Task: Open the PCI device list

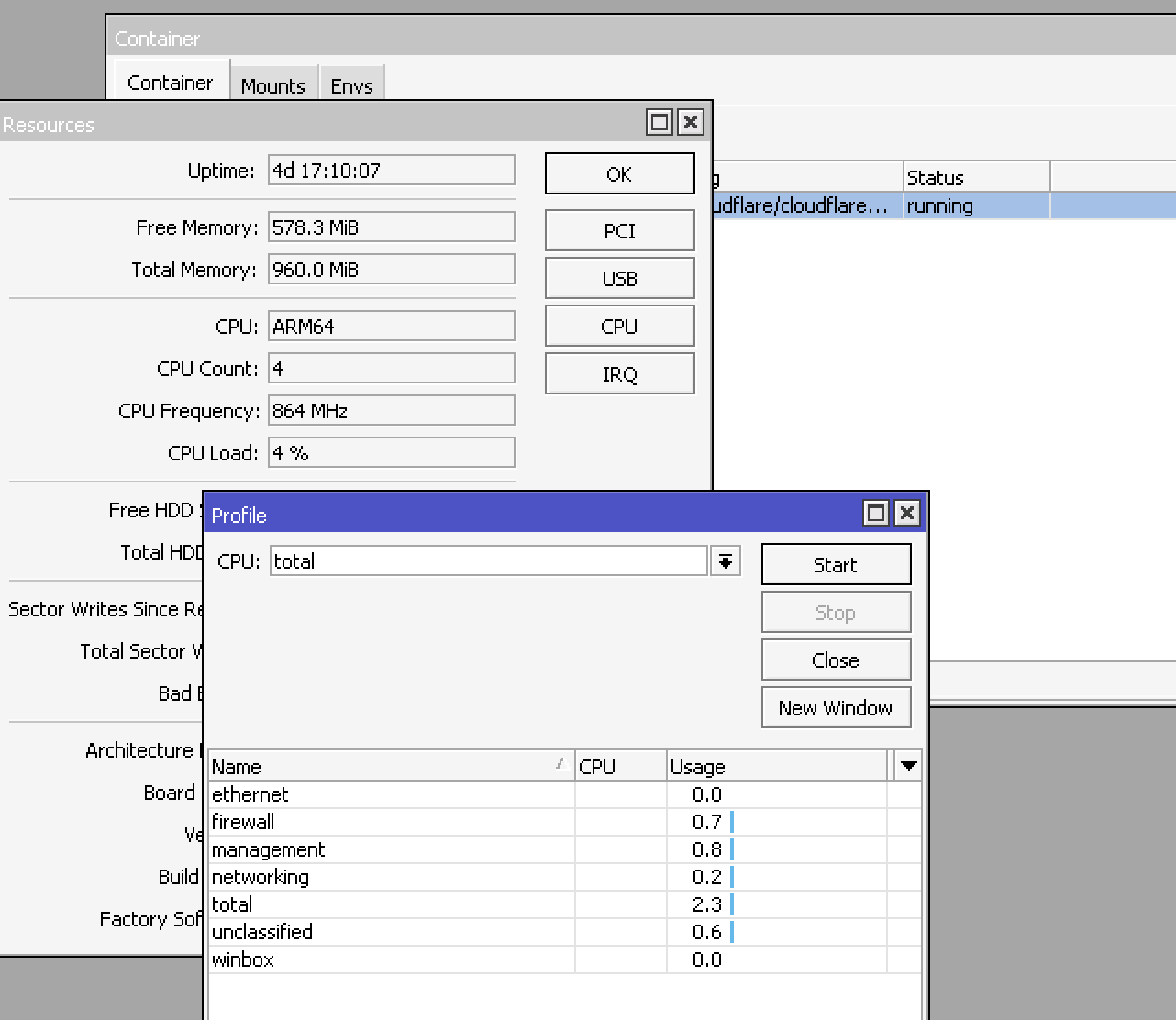Action: 619,230
